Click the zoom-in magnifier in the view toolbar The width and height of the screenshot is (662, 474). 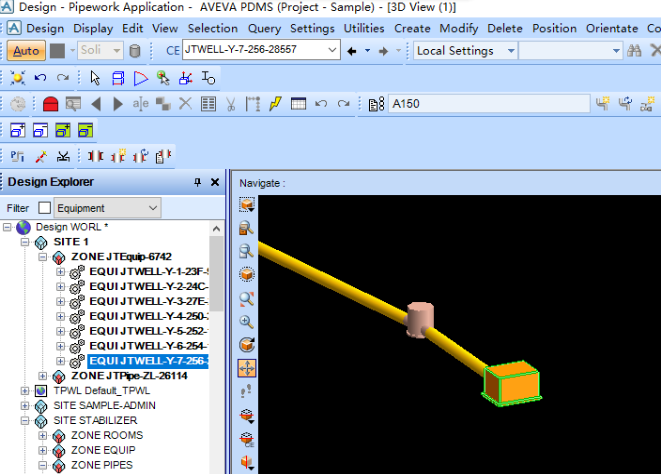point(247,322)
